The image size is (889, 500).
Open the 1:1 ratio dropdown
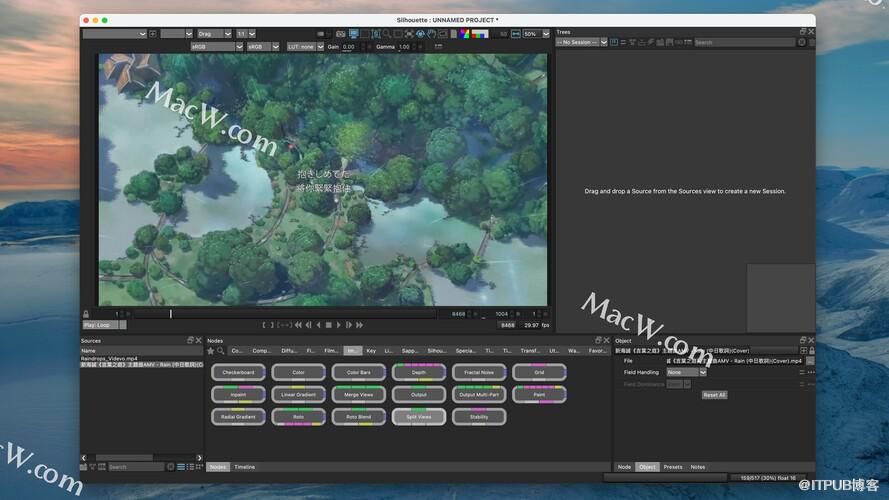[246, 34]
